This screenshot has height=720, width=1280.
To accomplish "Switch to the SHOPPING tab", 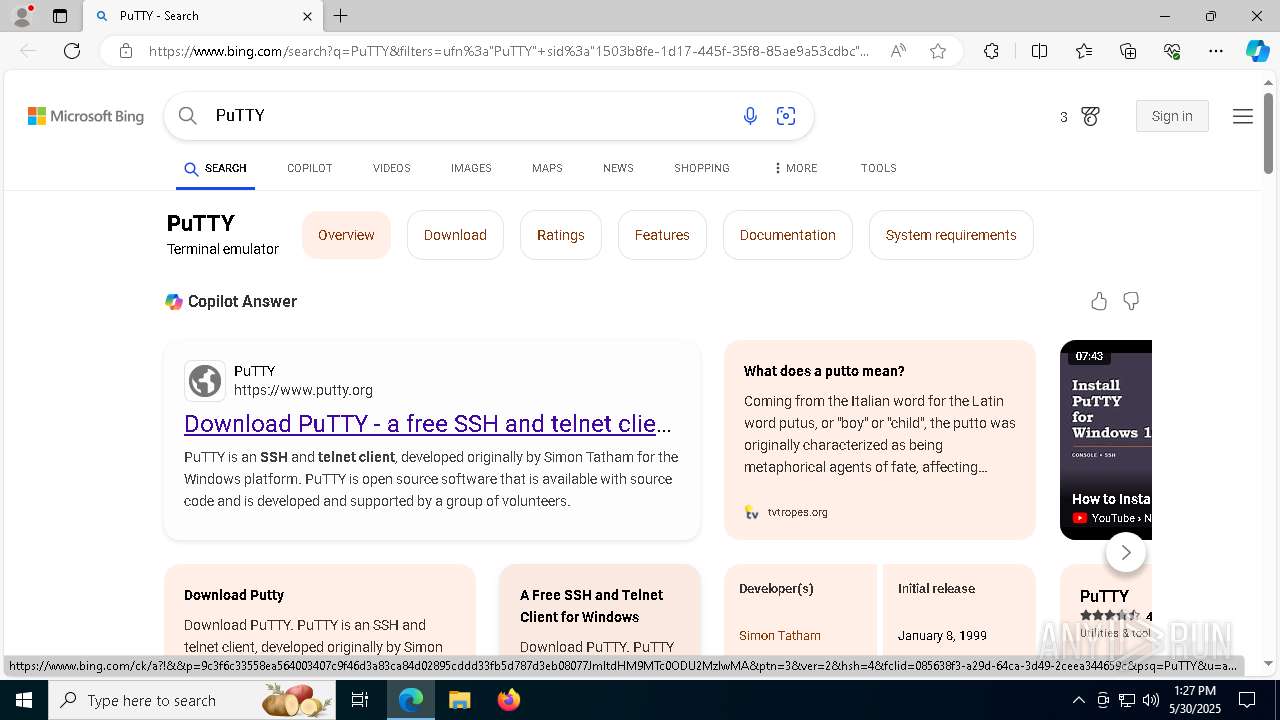I will (702, 168).
